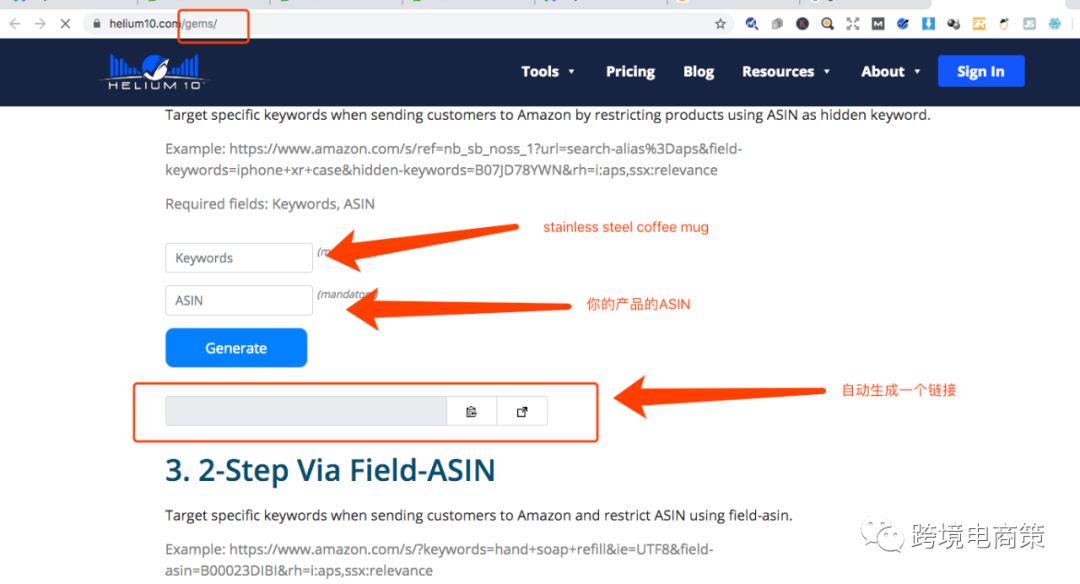Click the "3. 2-Step Via Field-ASIN" heading
1080x584 pixels.
330,471
